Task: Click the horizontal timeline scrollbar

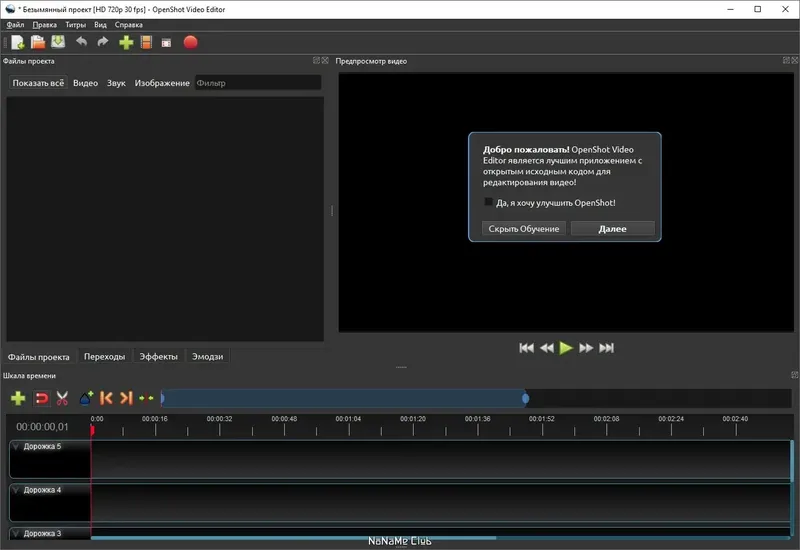Action: click(293, 538)
